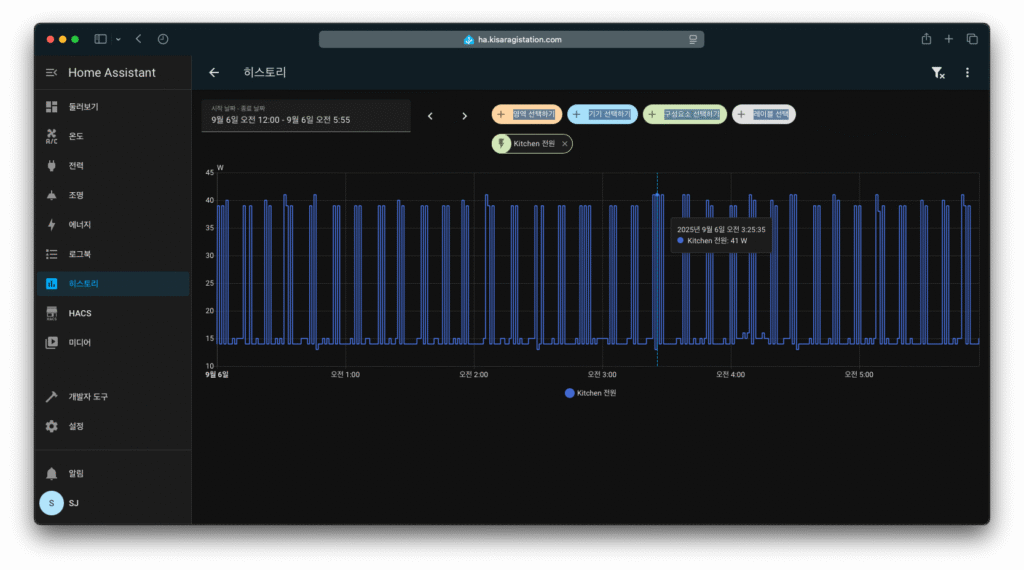Remove the Kitchen 전원 entity chip
This screenshot has height=570, width=1024.
coord(565,144)
